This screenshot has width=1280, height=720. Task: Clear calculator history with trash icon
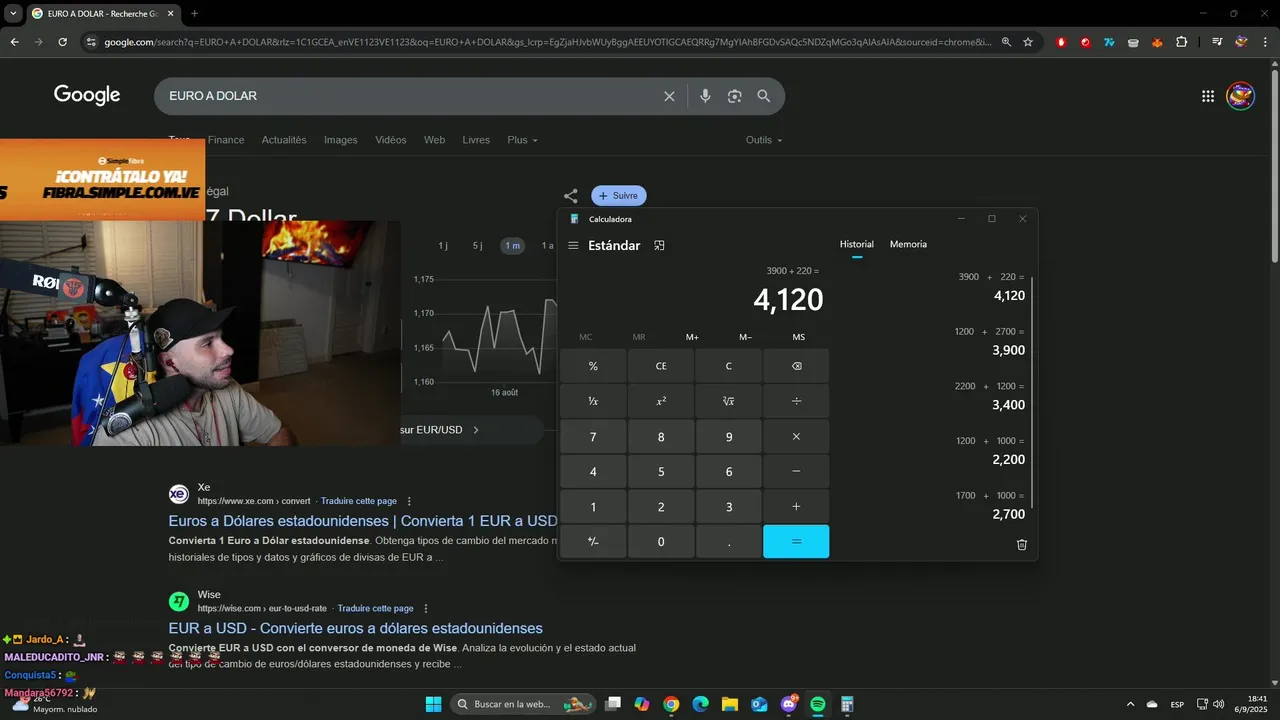click(x=1021, y=544)
